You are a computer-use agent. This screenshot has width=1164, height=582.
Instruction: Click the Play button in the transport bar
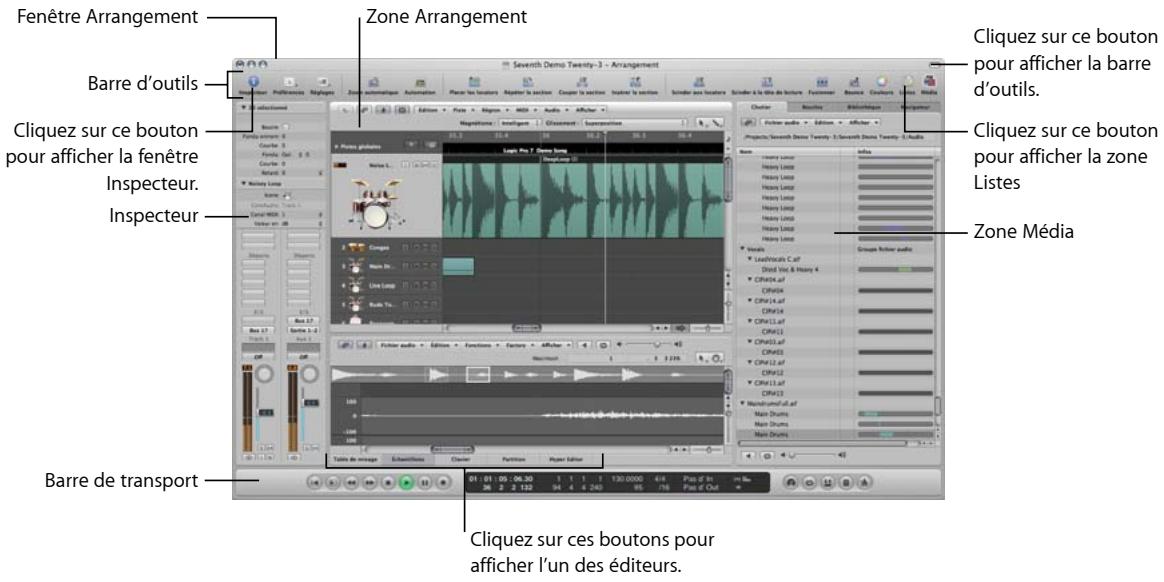click(x=406, y=482)
